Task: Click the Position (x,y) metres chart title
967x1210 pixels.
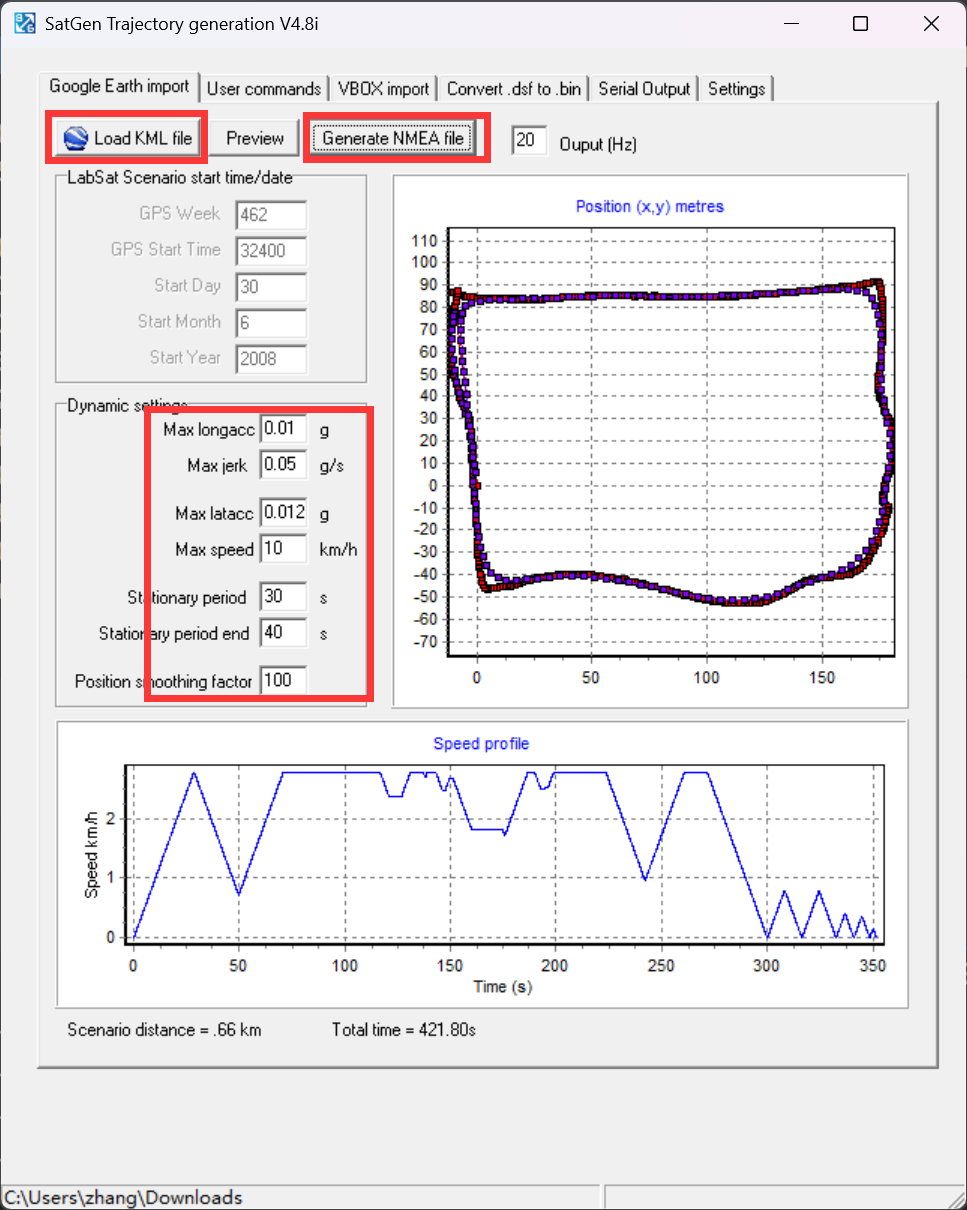Action: (x=650, y=207)
